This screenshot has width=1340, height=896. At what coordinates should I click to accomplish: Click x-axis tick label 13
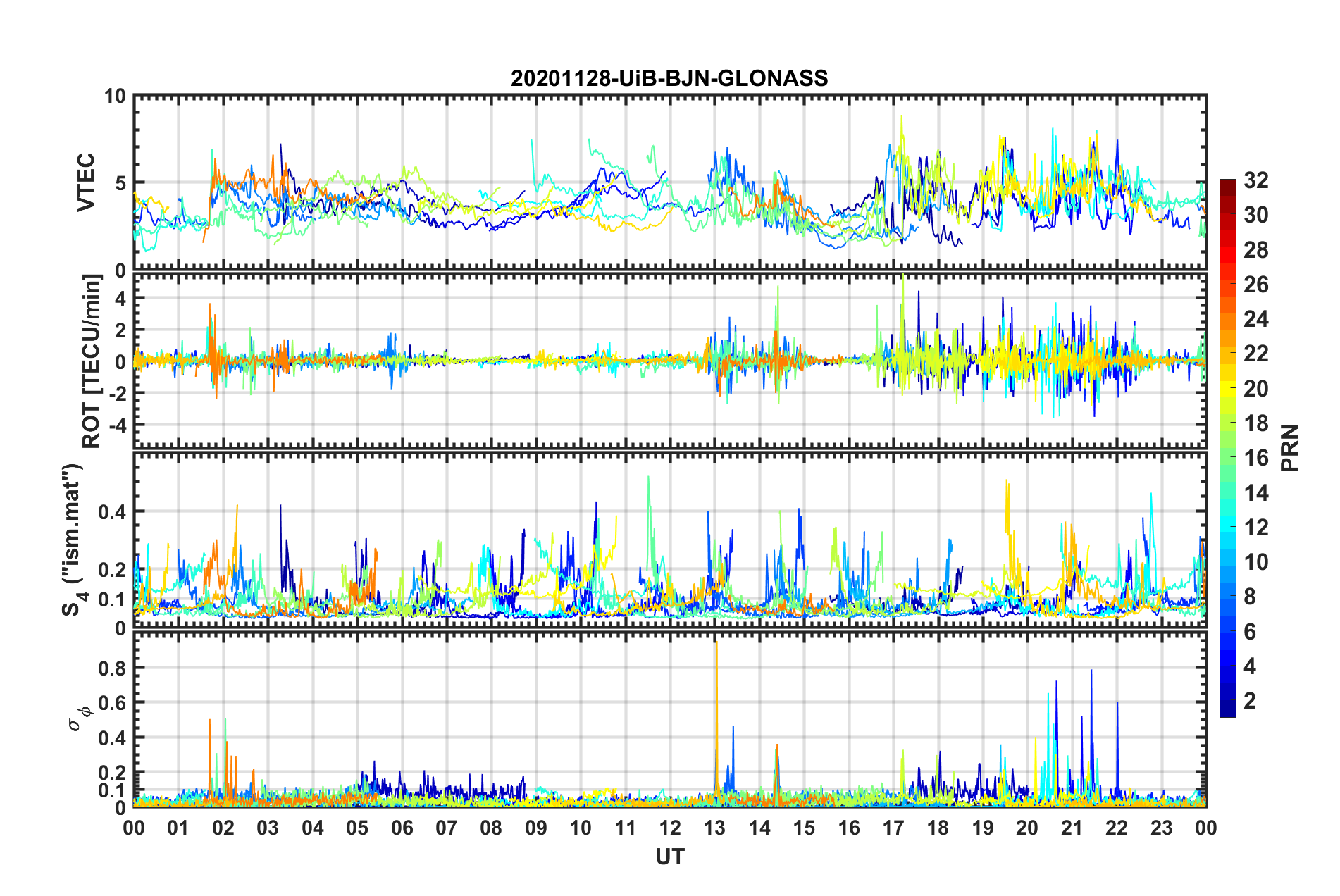pyautogui.click(x=714, y=828)
